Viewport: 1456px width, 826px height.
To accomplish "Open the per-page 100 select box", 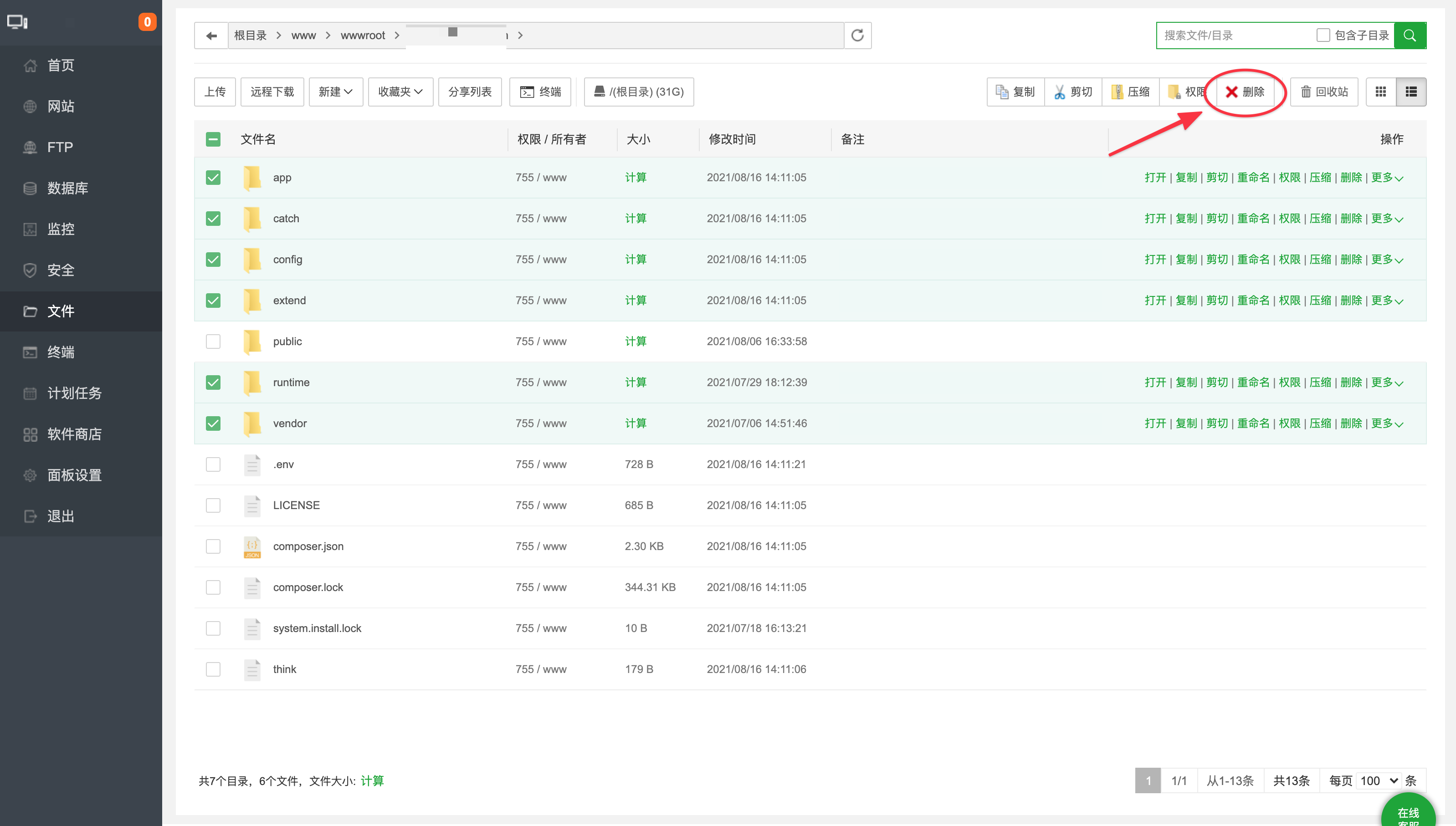I will click(x=1379, y=780).
